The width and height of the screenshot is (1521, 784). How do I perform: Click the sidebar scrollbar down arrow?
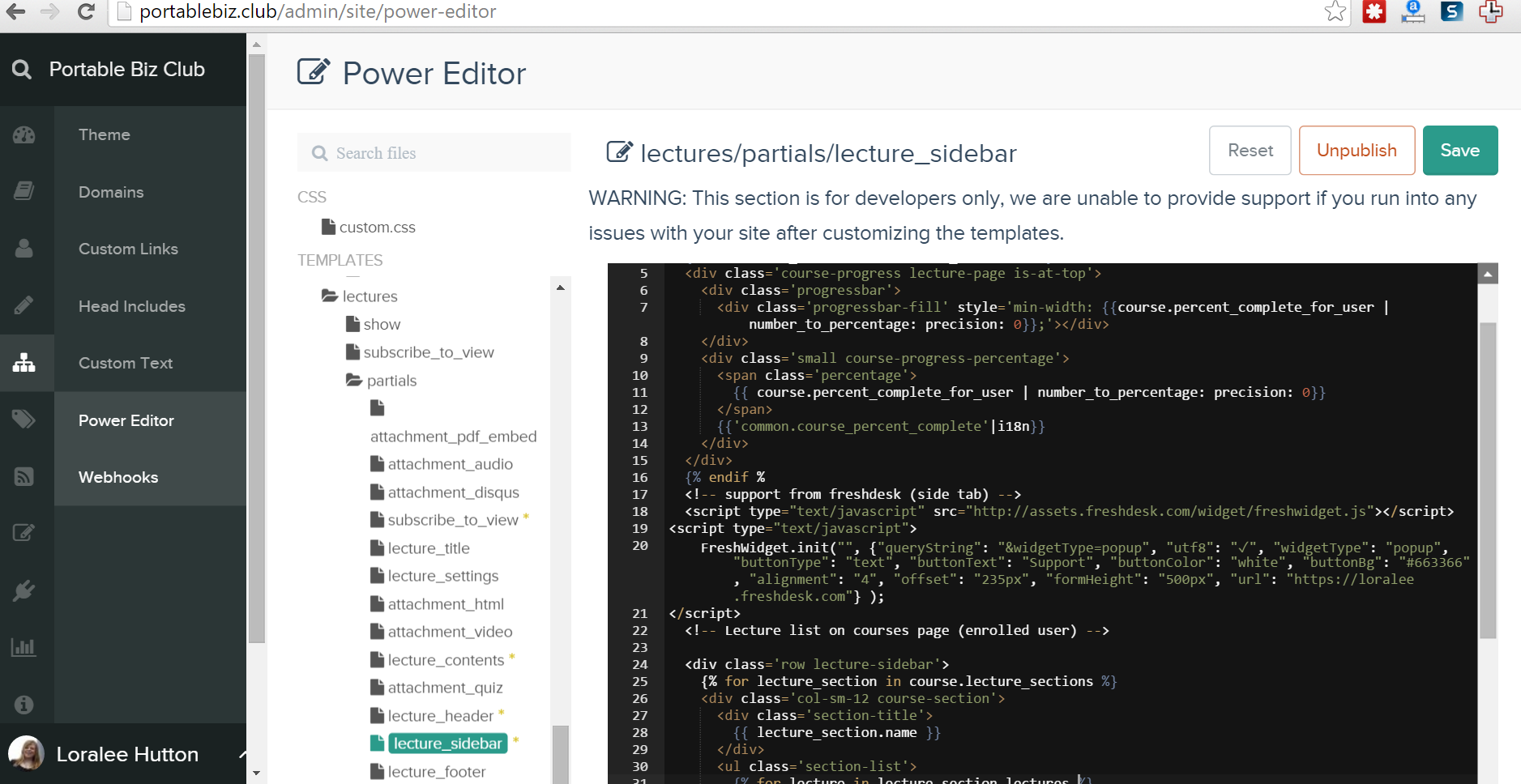click(x=256, y=773)
